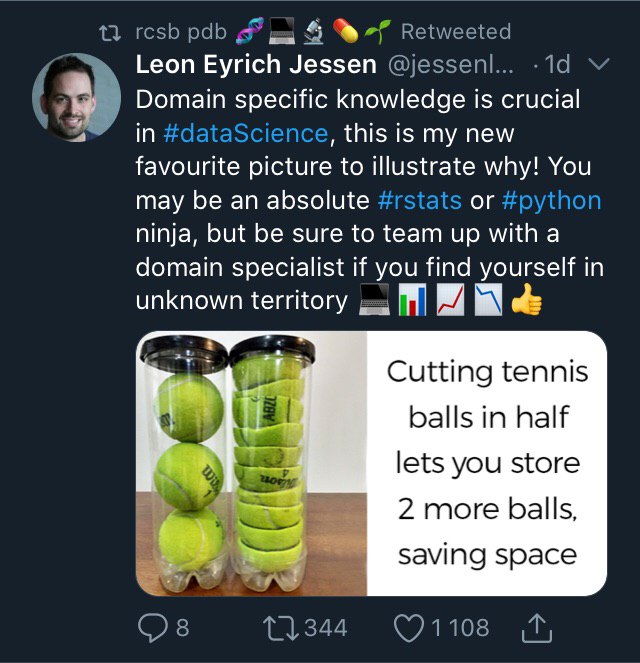Click the retweeted icon next to rcsb pdb
Image resolution: width=640 pixels, height=663 pixels.
pyautogui.click(x=115, y=31)
